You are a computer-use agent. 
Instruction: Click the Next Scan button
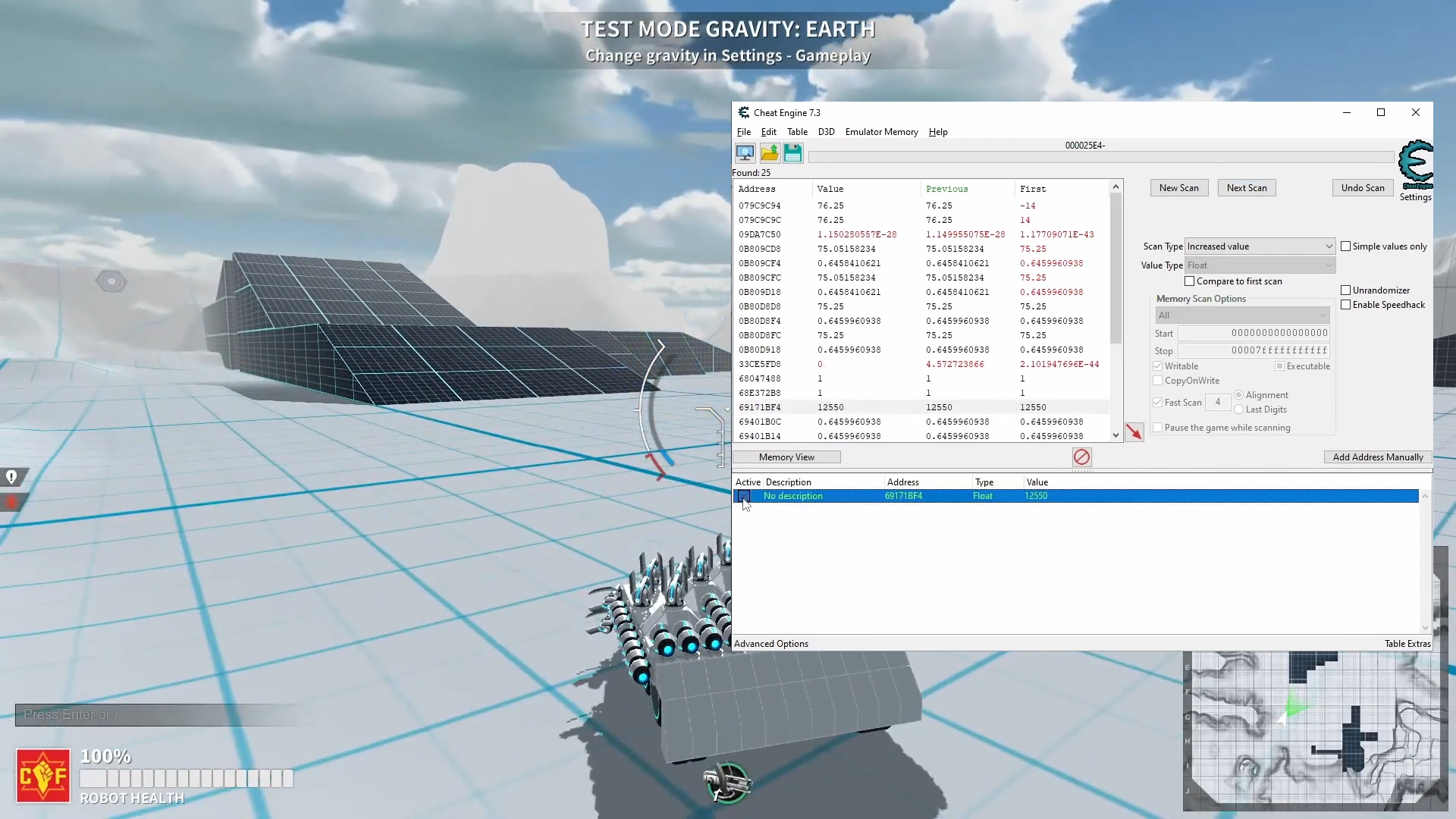click(x=1246, y=188)
